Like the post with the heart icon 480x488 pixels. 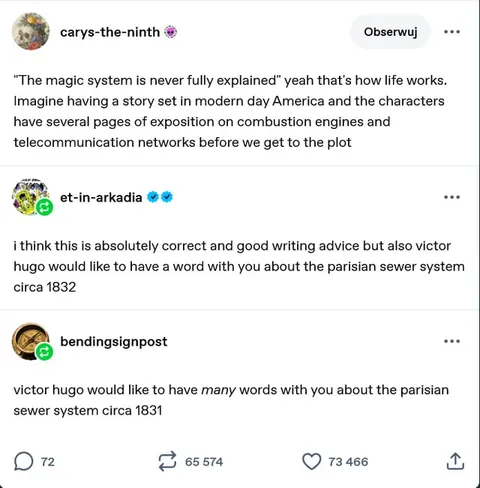pyautogui.click(x=312, y=461)
